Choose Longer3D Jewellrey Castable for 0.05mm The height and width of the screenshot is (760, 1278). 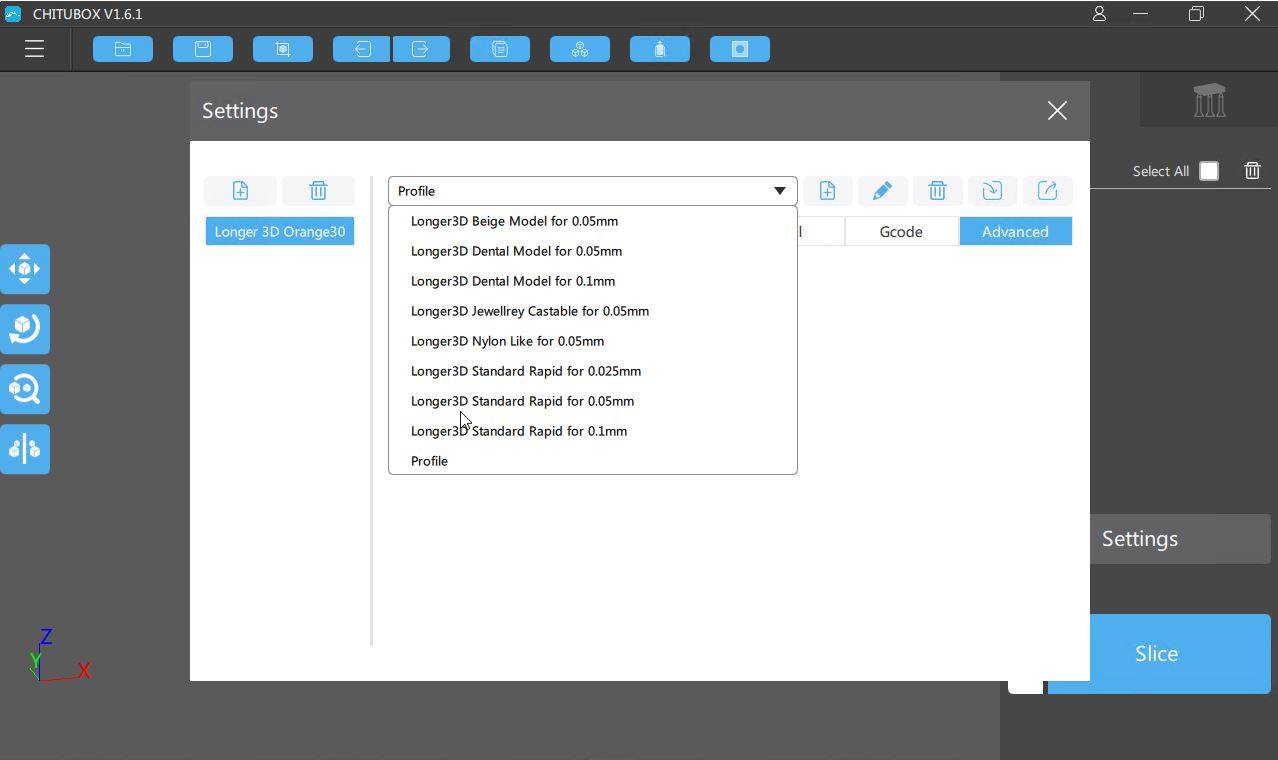click(592, 311)
